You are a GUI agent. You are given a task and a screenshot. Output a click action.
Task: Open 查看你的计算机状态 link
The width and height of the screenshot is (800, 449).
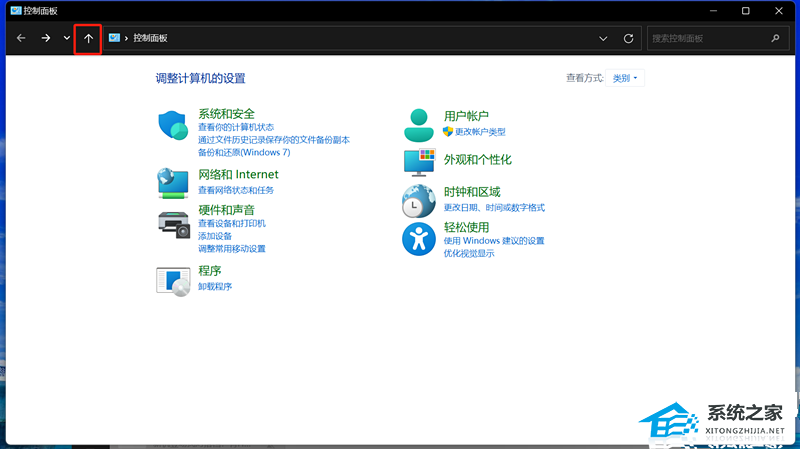[236, 127]
